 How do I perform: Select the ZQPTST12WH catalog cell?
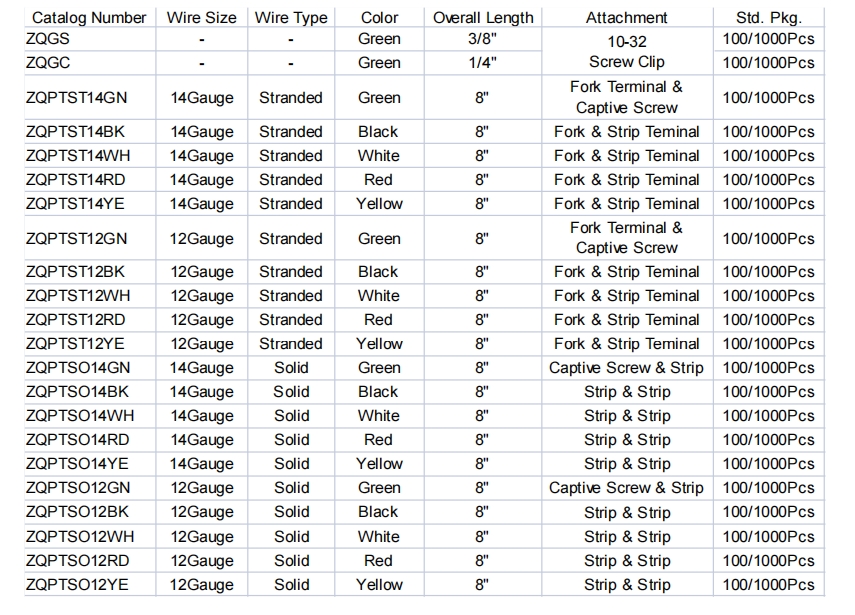coord(77,296)
